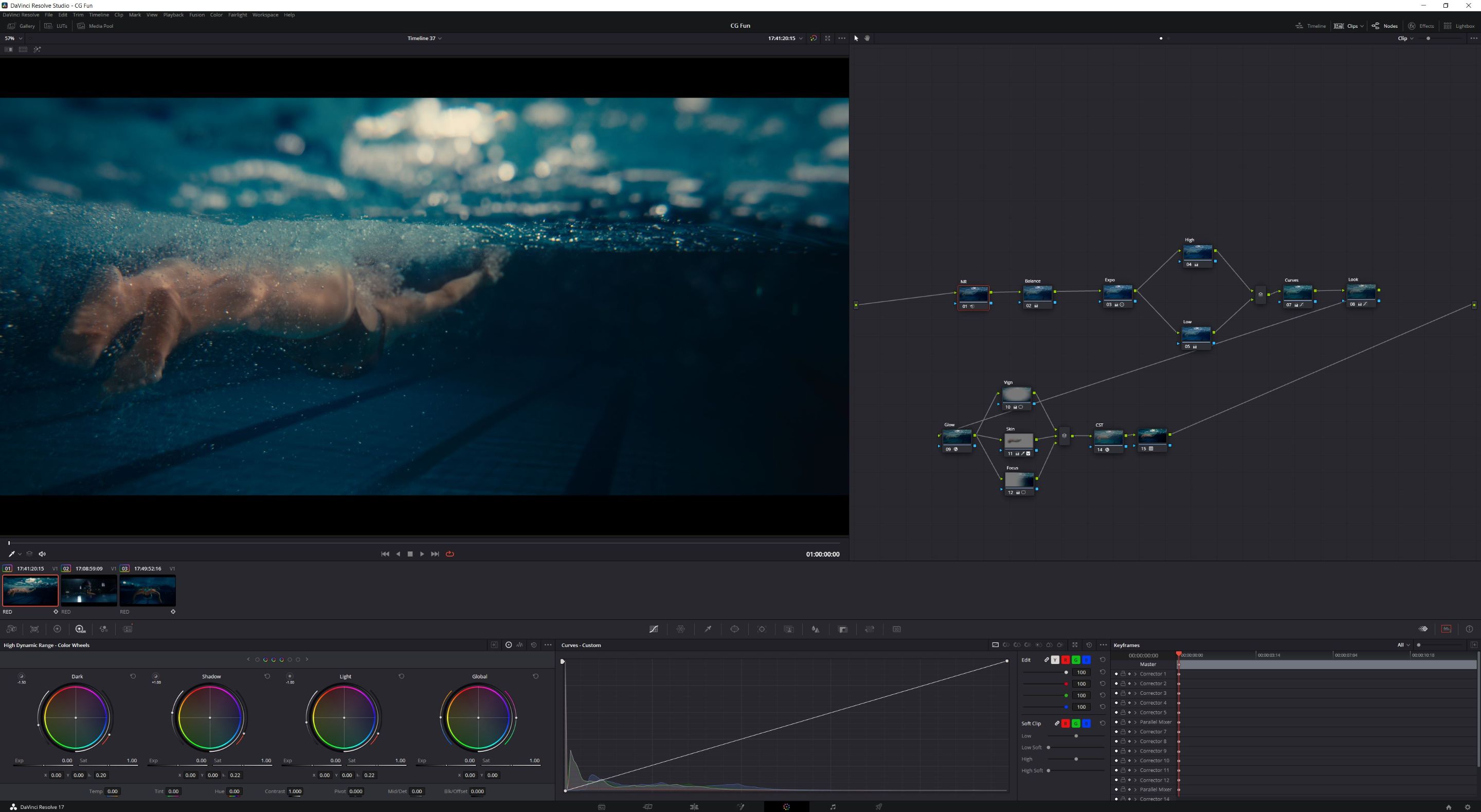
Task: Open the Sizing palette
Action: coord(870,629)
